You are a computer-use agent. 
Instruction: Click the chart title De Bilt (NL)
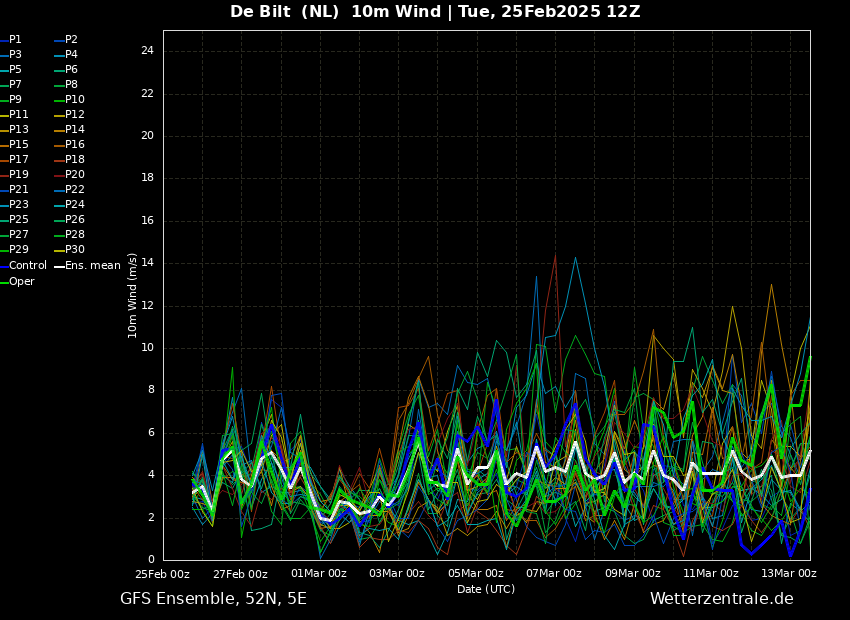pyautogui.click(x=285, y=11)
